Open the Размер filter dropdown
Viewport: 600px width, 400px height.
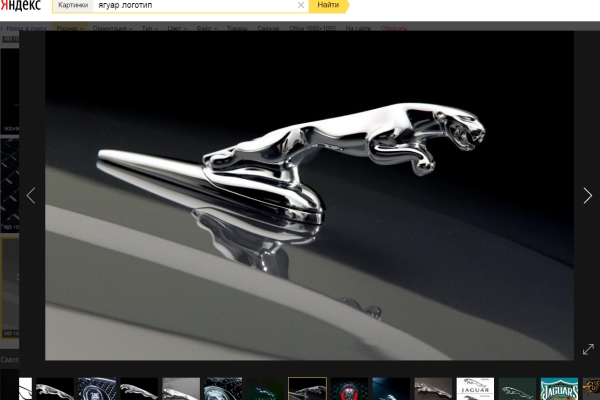point(70,28)
